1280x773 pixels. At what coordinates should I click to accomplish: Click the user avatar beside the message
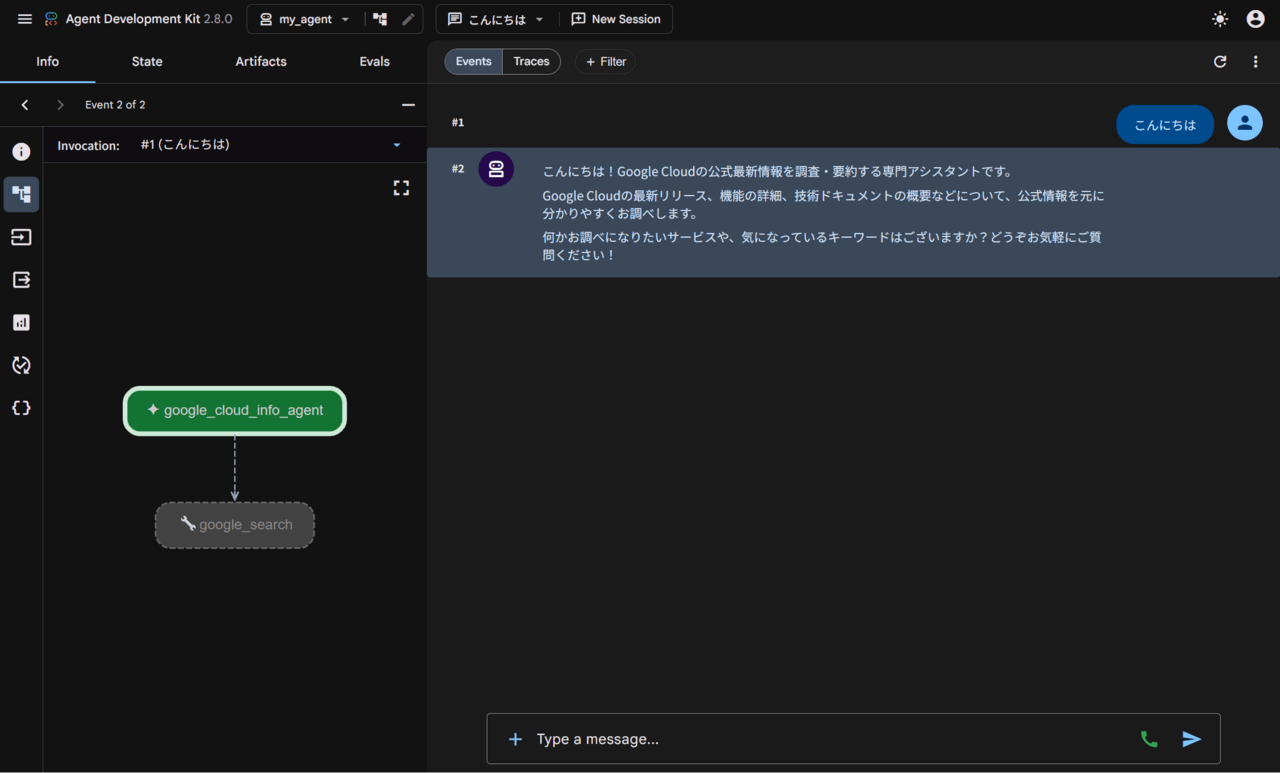click(1245, 123)
